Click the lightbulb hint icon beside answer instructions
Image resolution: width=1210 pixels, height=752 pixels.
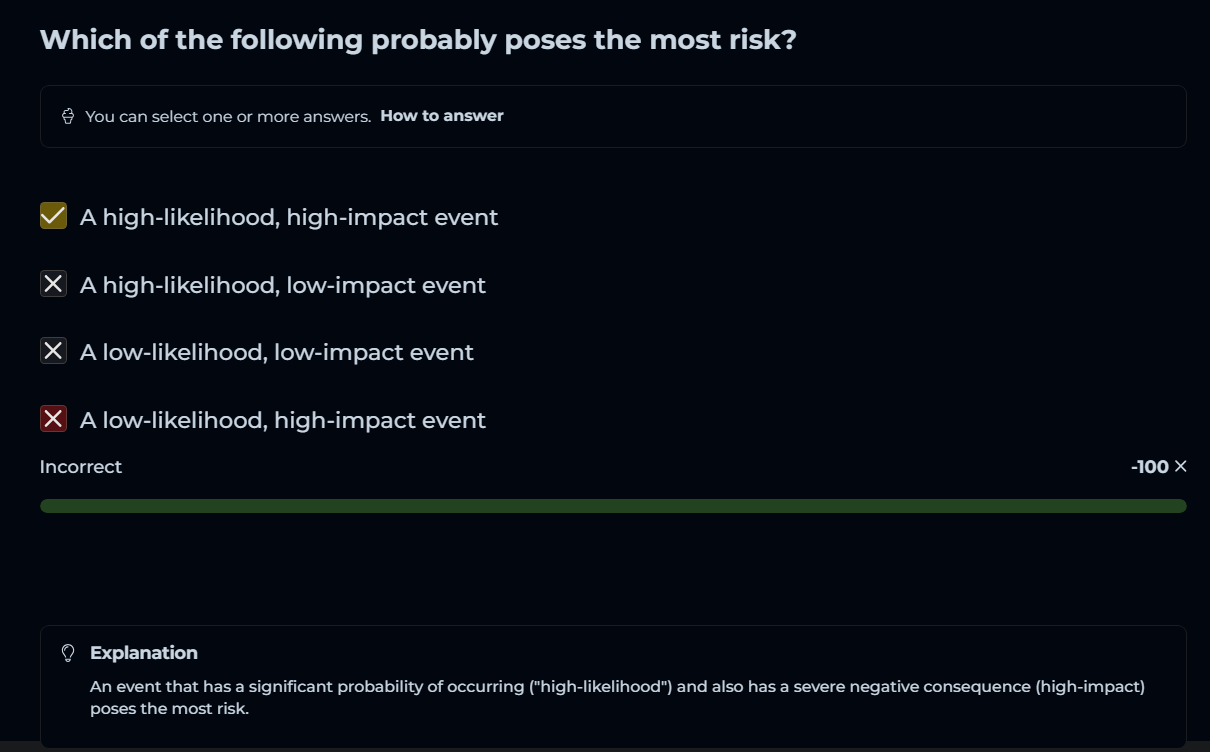coord(68,117)
